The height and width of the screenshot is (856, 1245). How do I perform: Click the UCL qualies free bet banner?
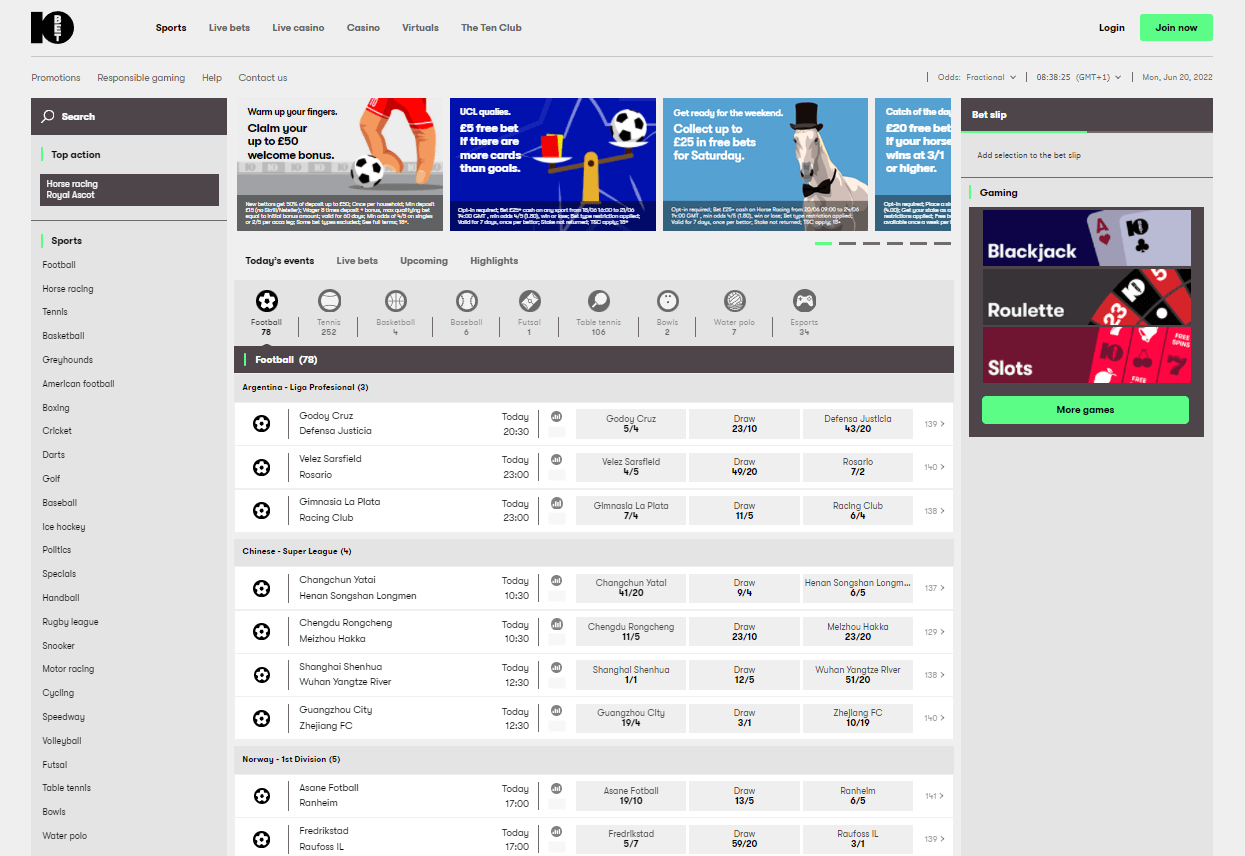click(553, 164)
